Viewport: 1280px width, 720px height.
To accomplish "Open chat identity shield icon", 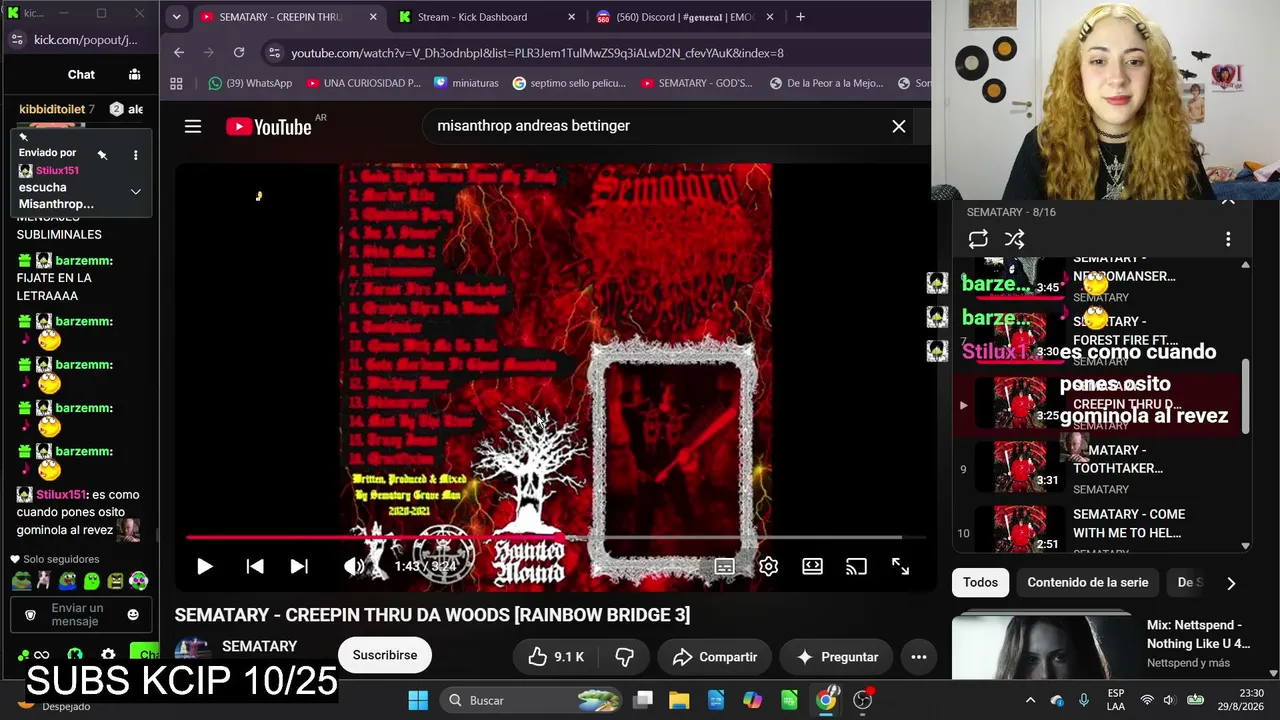I will [x=30, y=614].
